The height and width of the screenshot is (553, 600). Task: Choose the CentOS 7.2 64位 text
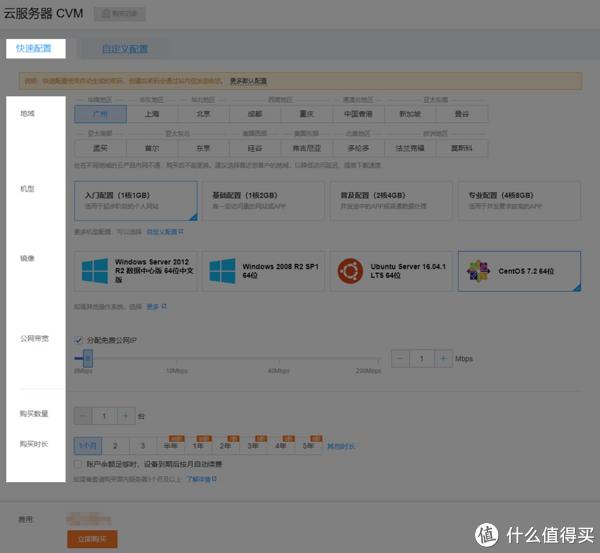(x=526, y=271)
